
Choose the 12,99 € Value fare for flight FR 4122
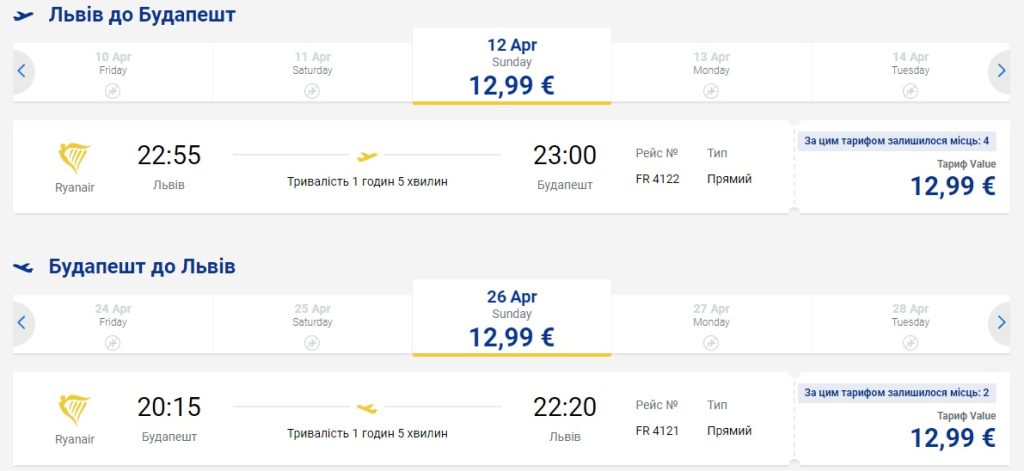[952, 185]
